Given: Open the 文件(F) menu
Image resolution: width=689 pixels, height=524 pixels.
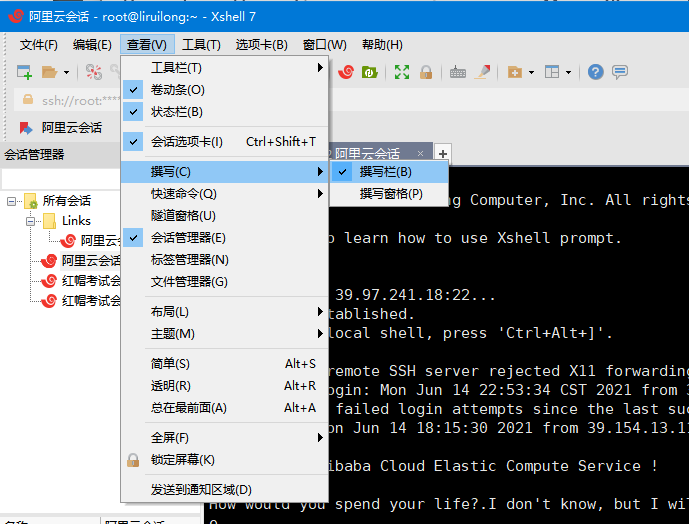Looking at the screenshot, I should 39,44.
